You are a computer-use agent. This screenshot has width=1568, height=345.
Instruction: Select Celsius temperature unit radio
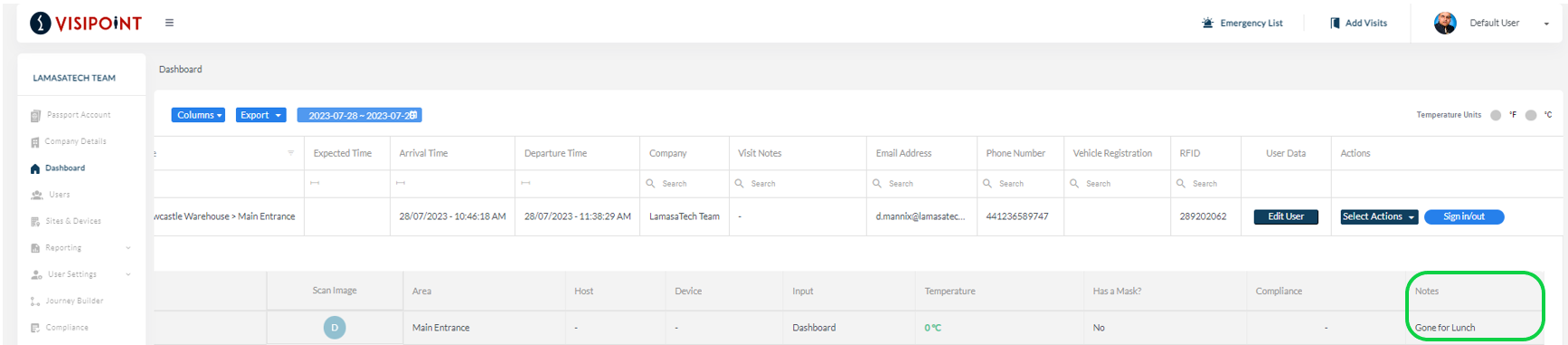[x=1531, y=115]
